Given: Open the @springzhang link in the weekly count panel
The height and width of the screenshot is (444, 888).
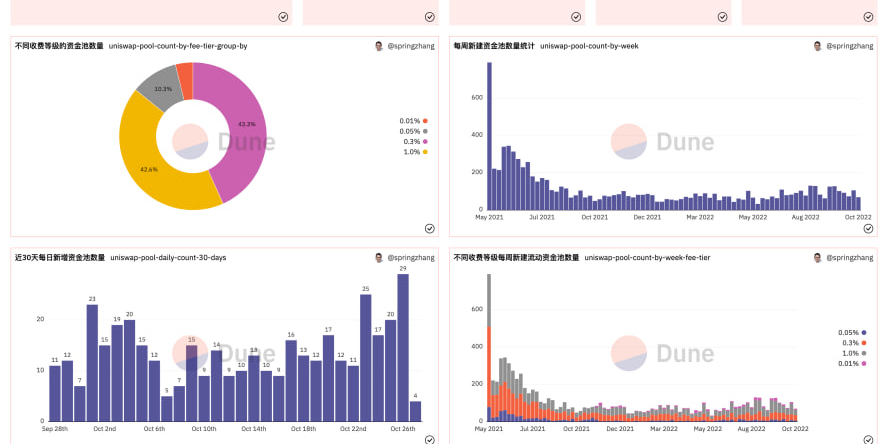Looking at the screenshot, I should [x=850, y=46].
